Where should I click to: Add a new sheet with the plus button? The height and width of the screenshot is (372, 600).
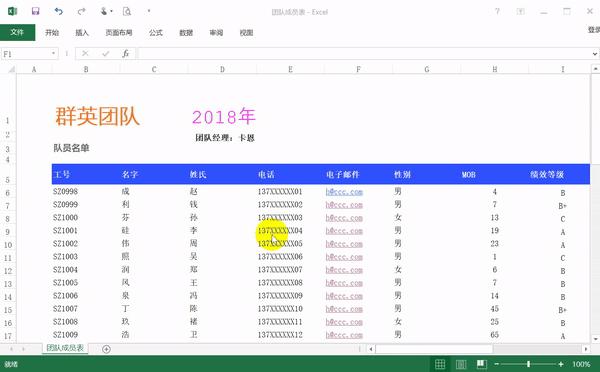point(106,349)
